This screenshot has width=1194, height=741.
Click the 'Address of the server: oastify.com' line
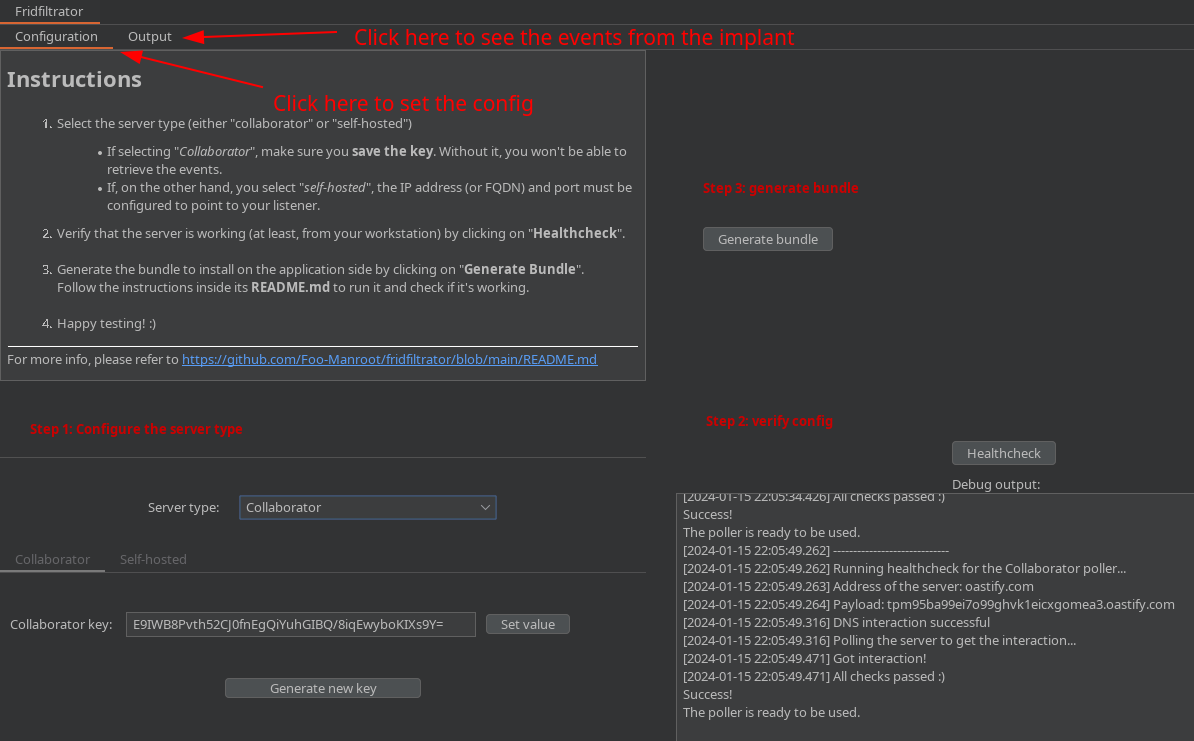point(858,586)
